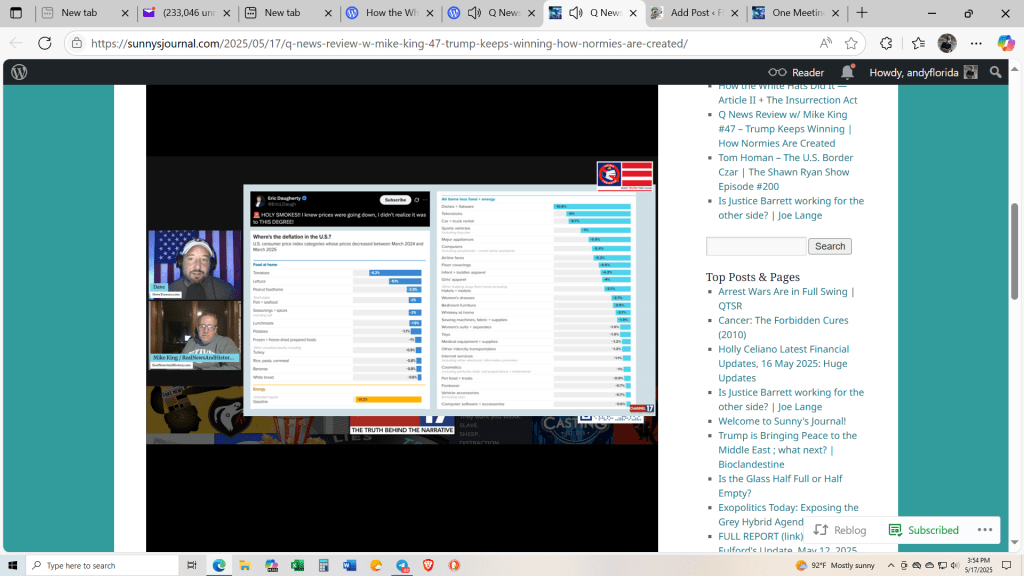Open the notifications bell in WordPress bar

point(847,72)
